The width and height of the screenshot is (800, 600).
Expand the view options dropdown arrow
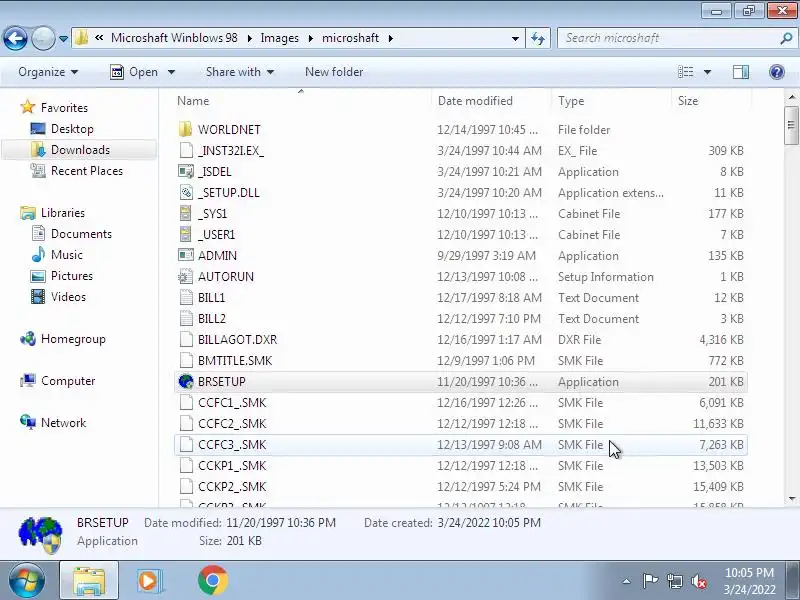(x=708, y=72)
